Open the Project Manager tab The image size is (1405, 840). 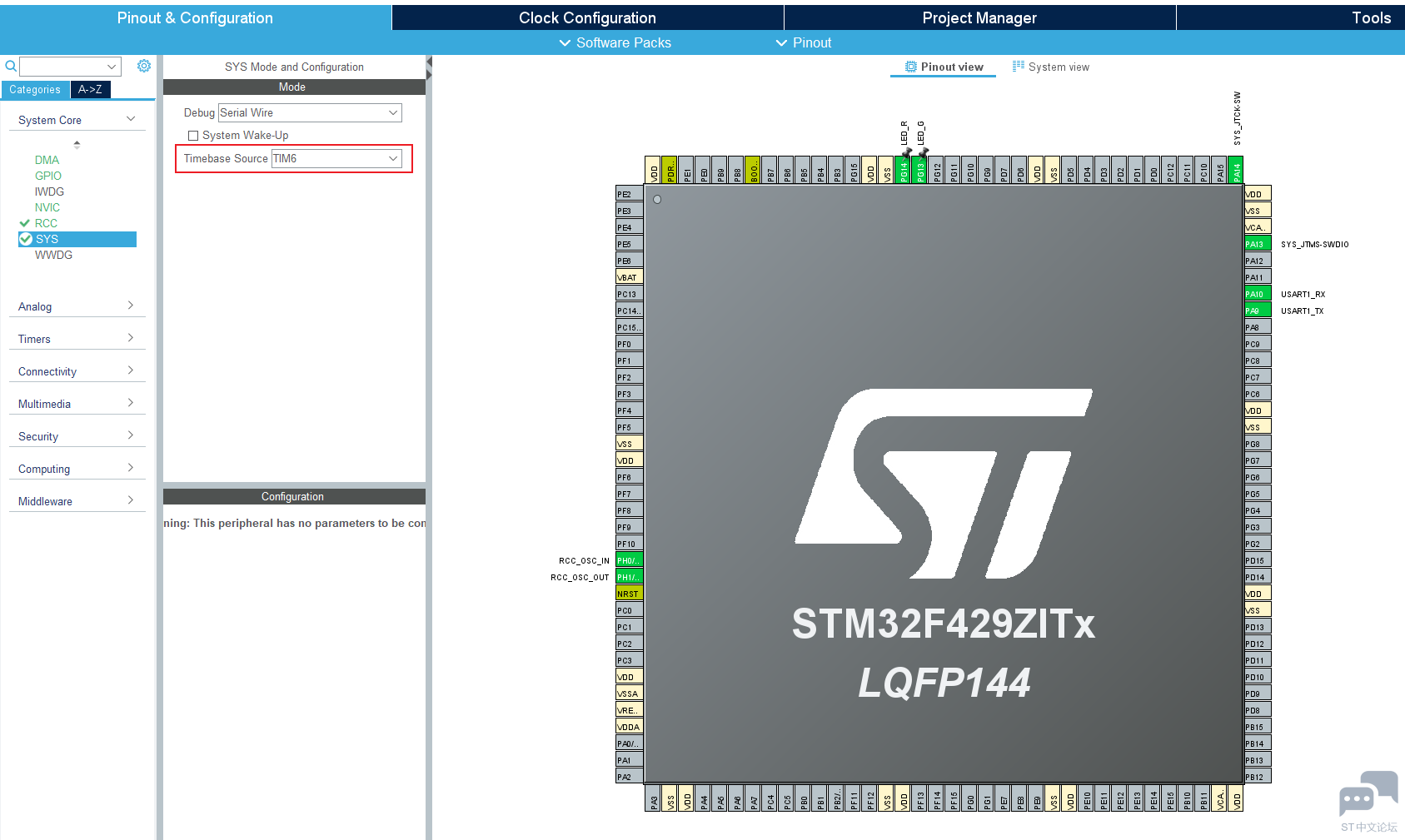[x=979, y=17]
